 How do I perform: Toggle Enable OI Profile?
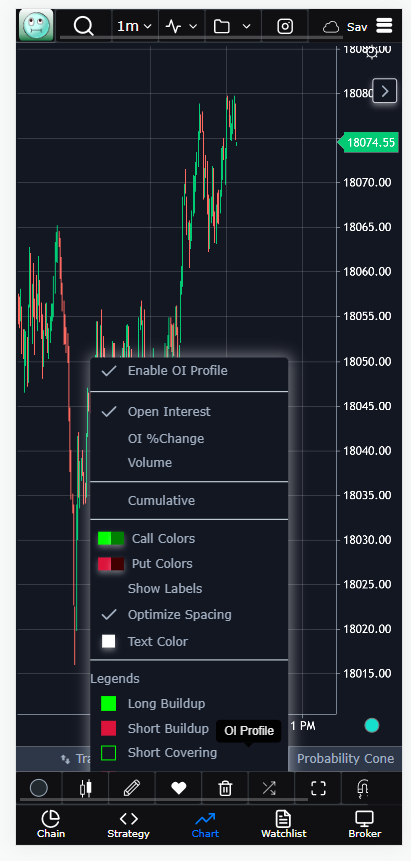(189, 371)
